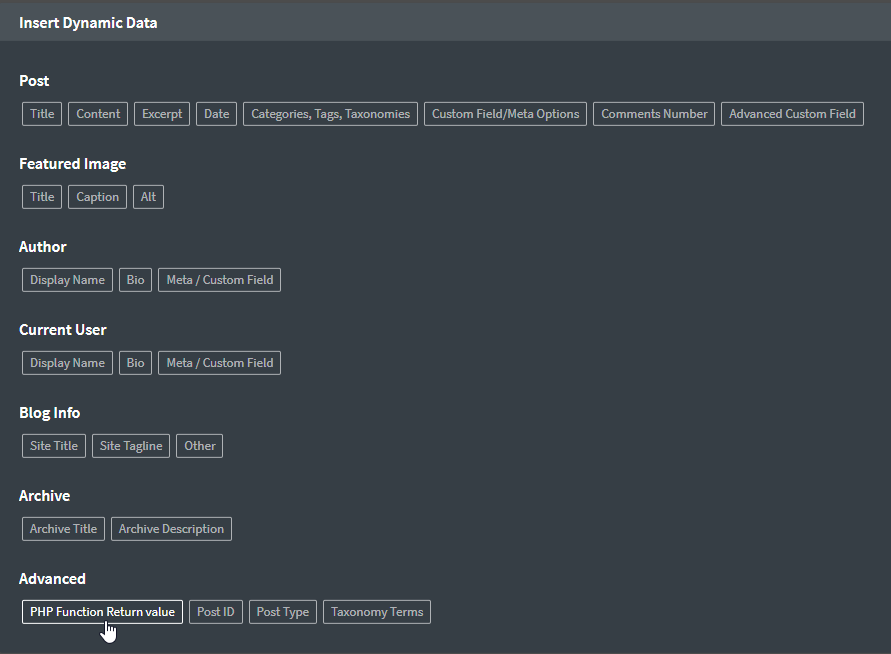The image size is (891, 654).
Task: Choose Advanced Custom Field
Action: point(792,114)
